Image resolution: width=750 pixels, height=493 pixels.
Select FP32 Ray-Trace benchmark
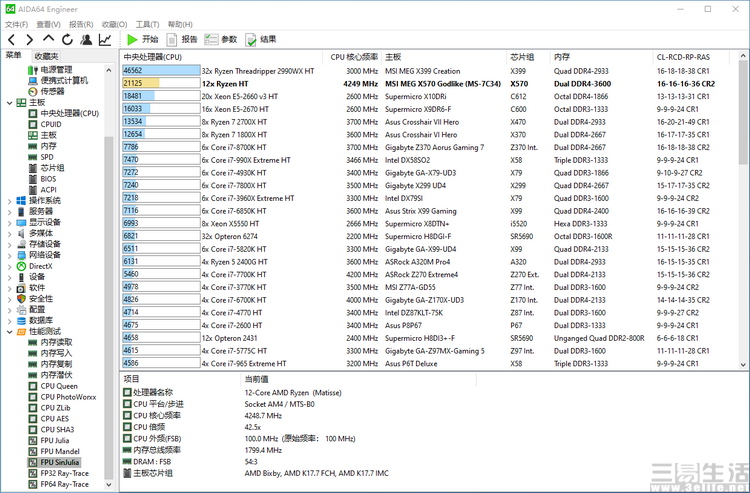click(59, 473)
